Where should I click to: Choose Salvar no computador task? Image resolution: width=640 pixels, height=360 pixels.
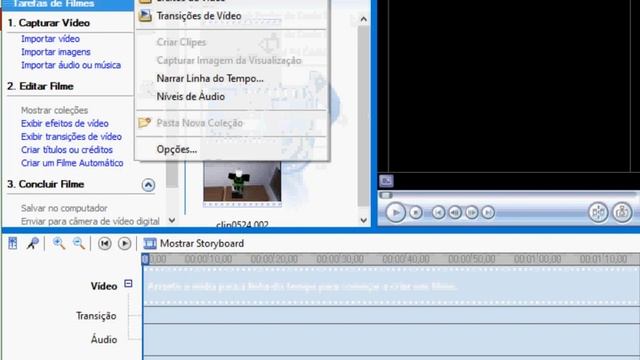click(x=64, y=208)
